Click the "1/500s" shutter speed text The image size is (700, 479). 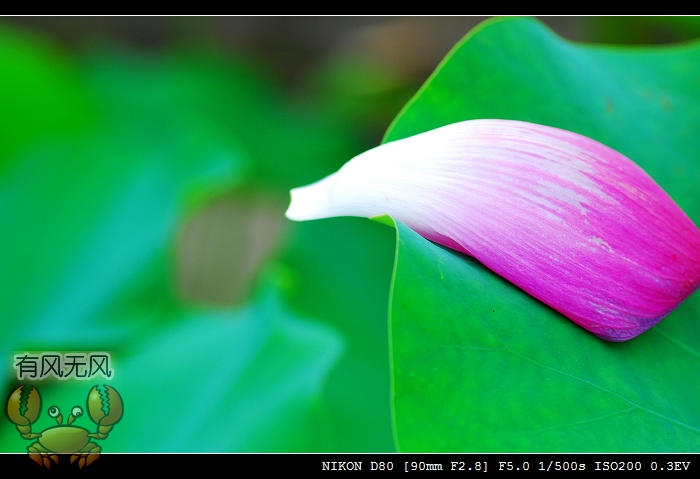click(562, 467)
